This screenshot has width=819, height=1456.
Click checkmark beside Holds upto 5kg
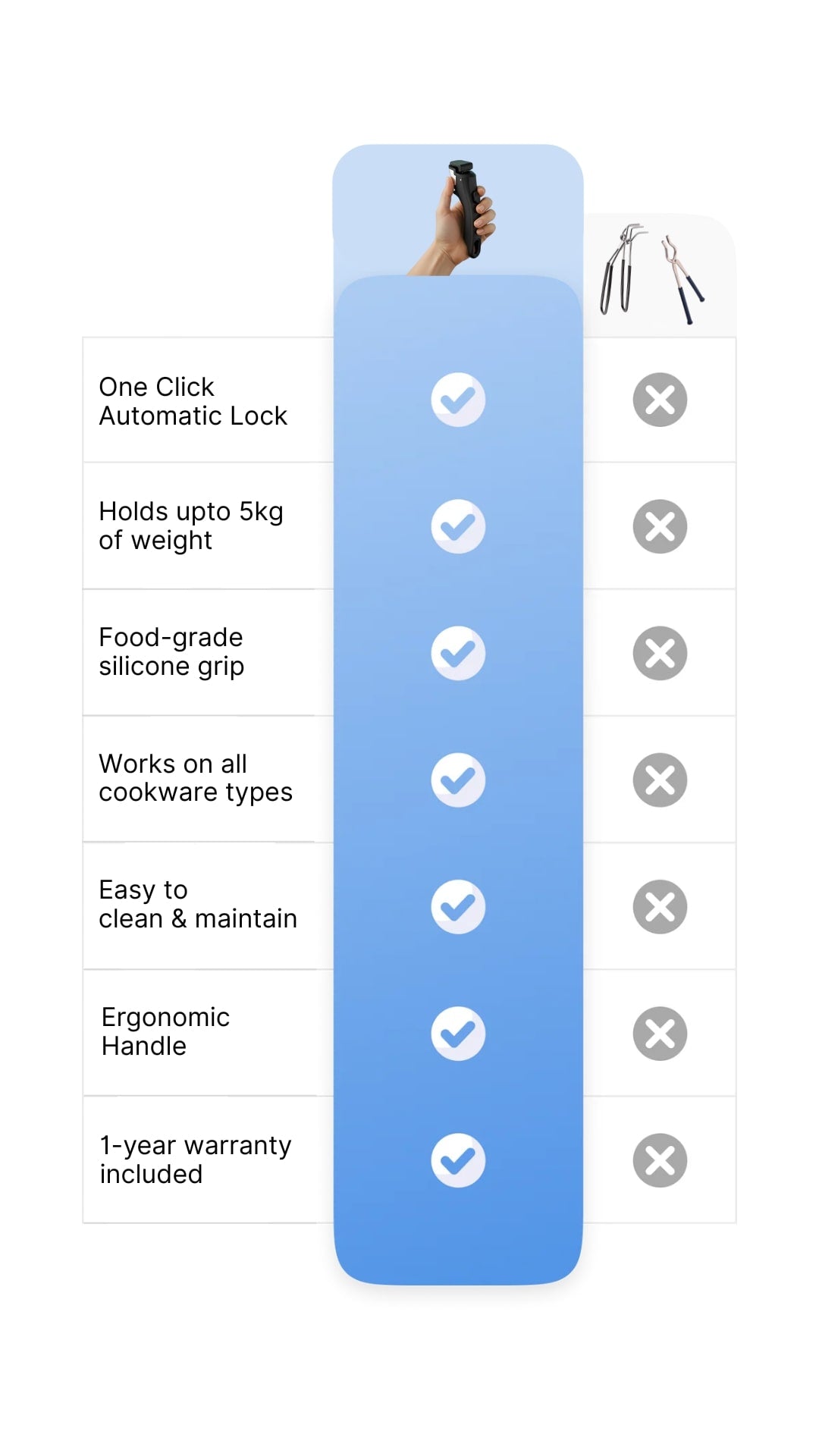(458, 526)
